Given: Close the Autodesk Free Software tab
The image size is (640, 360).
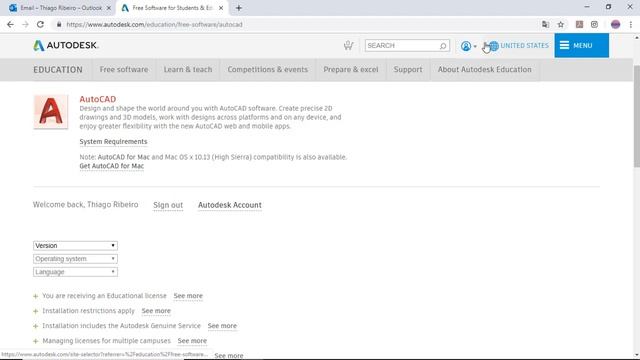Looking at the screenshot, I should pos(221,8).
